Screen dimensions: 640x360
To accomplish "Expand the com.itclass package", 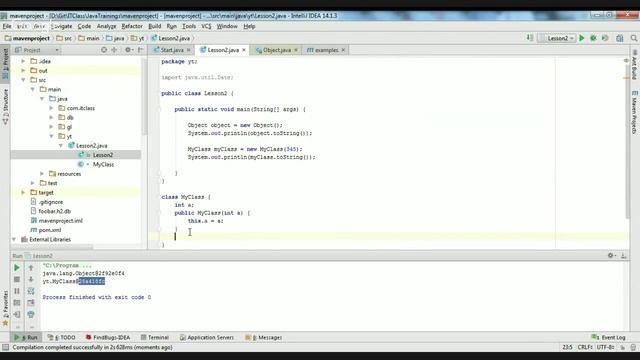I will (51, 108).
